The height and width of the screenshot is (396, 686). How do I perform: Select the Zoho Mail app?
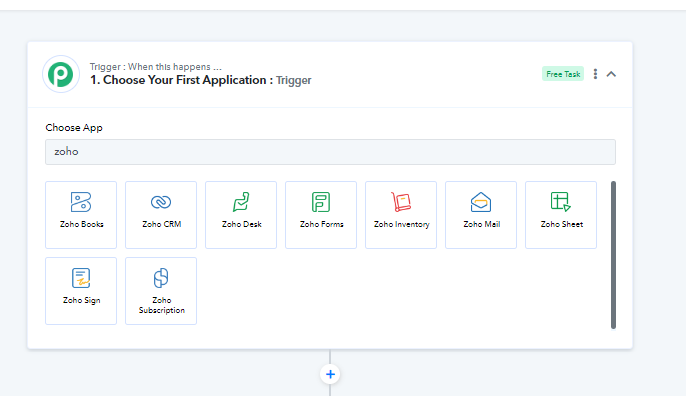481,215
